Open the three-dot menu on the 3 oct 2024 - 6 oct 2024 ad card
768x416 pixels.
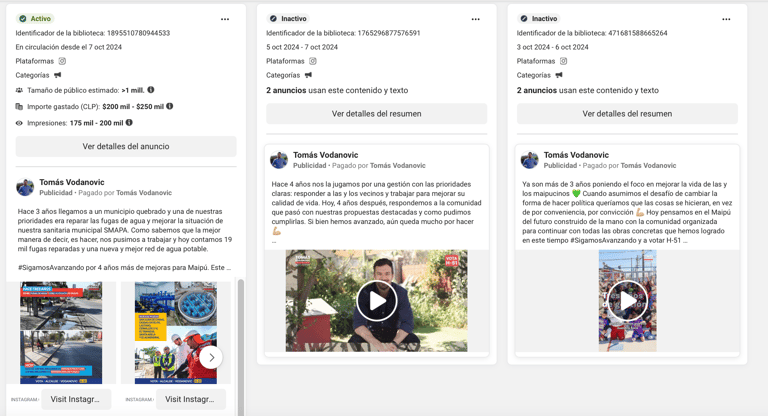tap(726, 19)
